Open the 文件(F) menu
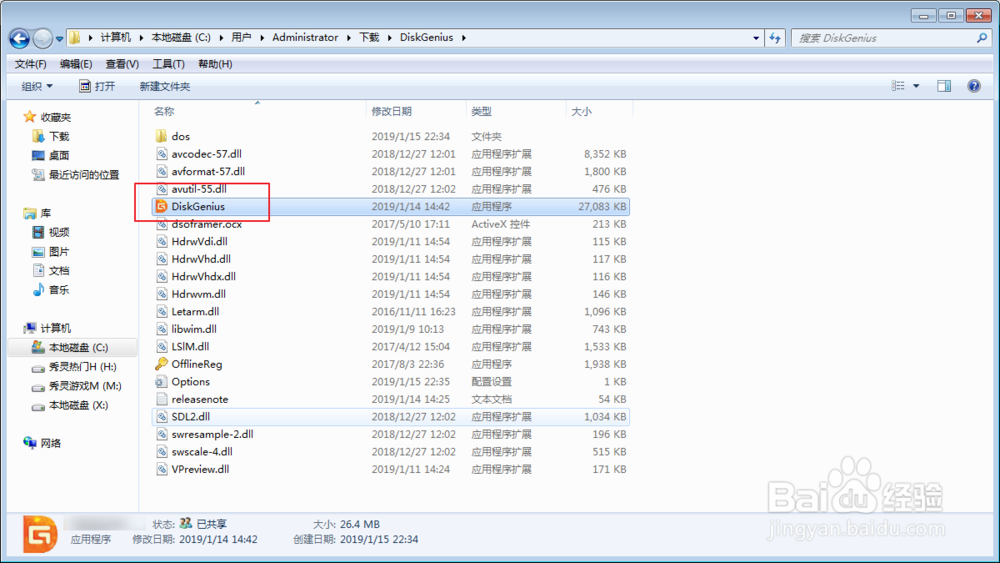Viewport: 1000px width, 563px height. 31,64
